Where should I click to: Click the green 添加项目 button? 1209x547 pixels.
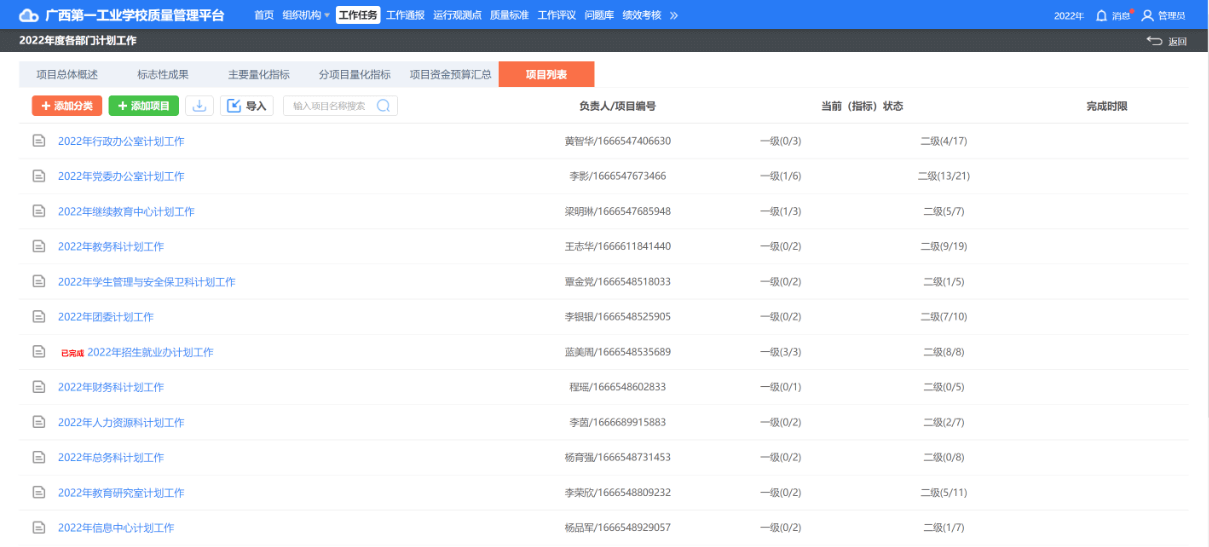point(143,106)
